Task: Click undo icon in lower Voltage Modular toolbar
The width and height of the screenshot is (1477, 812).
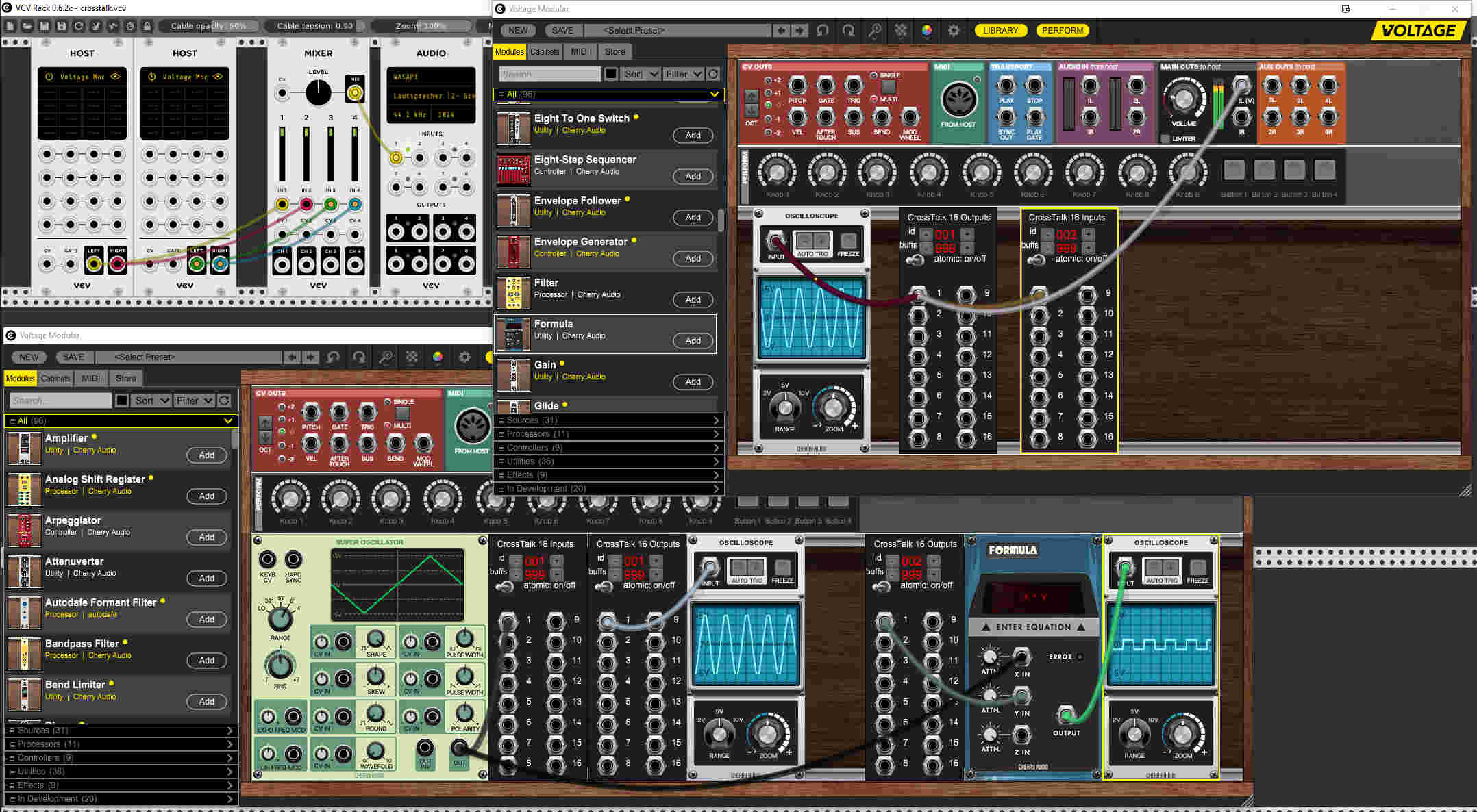Action: tap(333, 357)
